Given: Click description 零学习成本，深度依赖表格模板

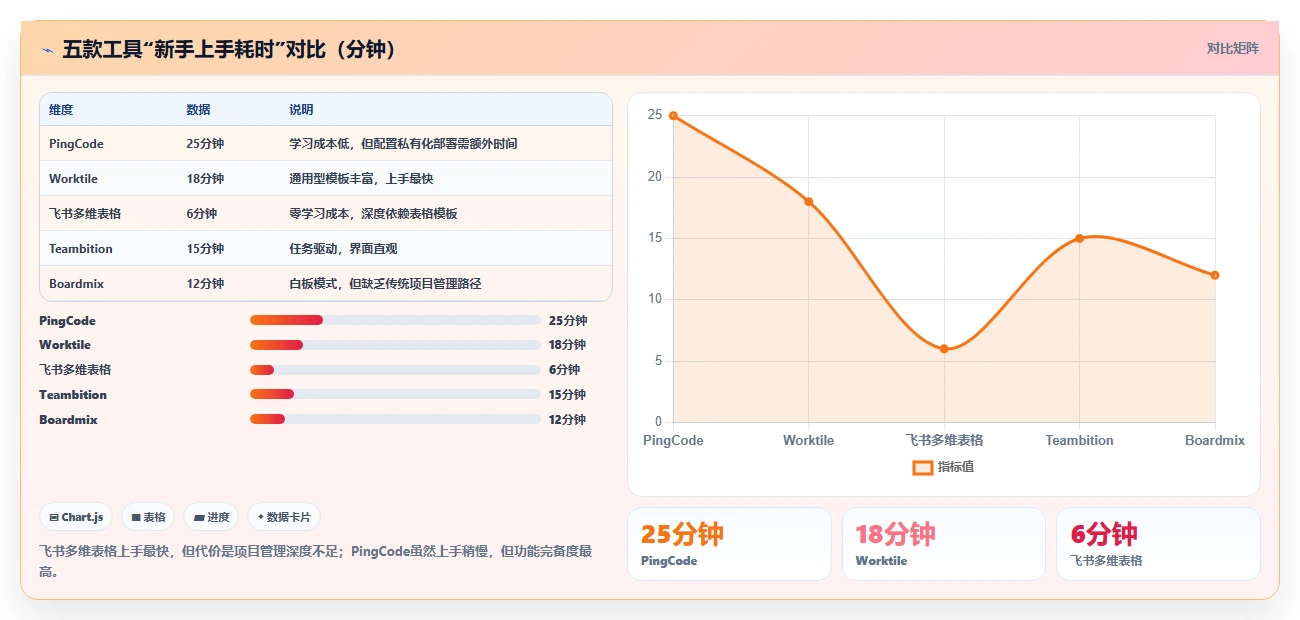Looking at the screenshot, I should [x=373, y=214].
